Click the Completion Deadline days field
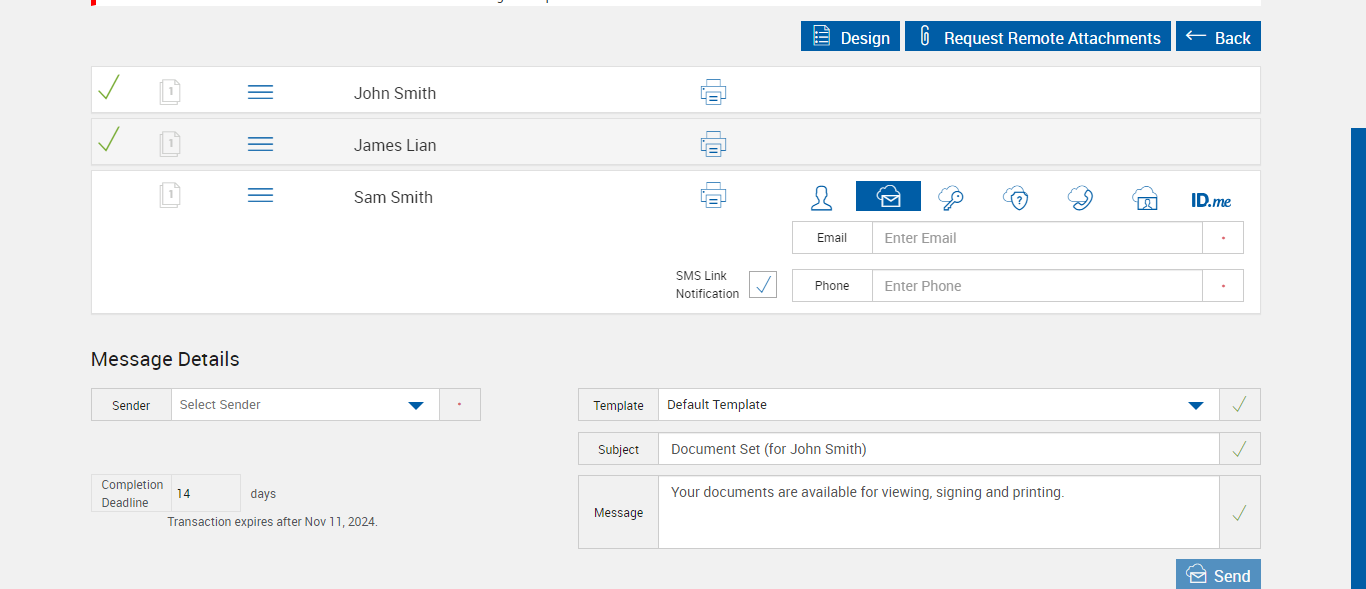 click(x=205, y=493)
